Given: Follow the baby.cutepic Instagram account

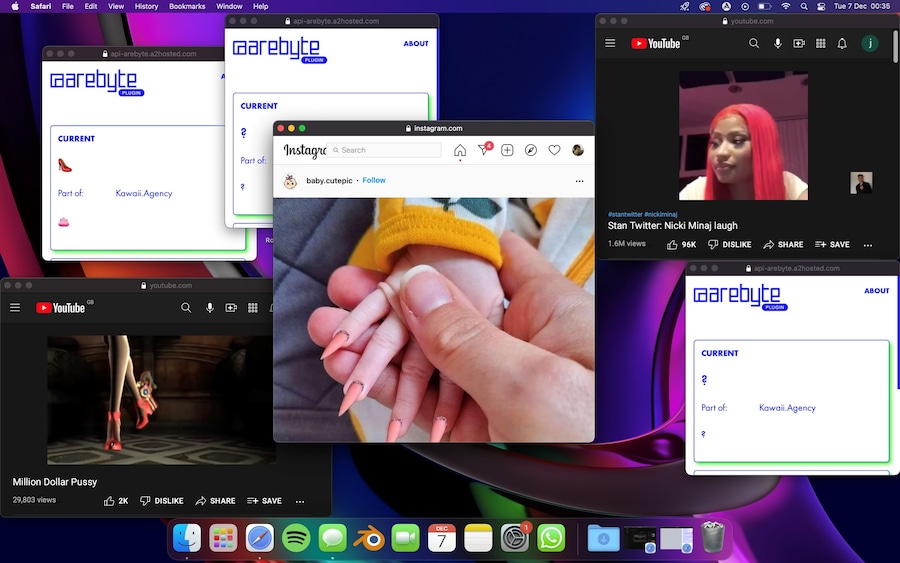Looking at the screenshot, I should [x=374, y=181].
